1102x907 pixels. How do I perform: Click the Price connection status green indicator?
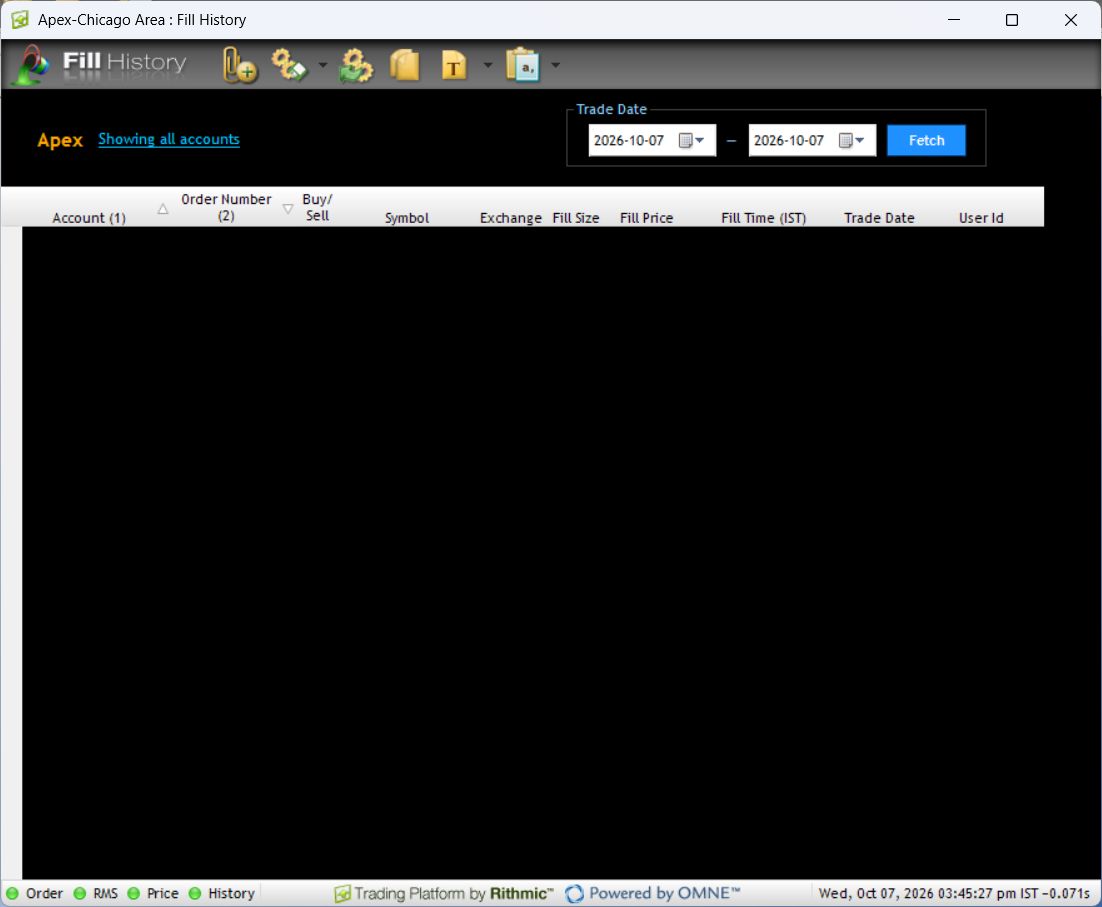tap(134, 893)
